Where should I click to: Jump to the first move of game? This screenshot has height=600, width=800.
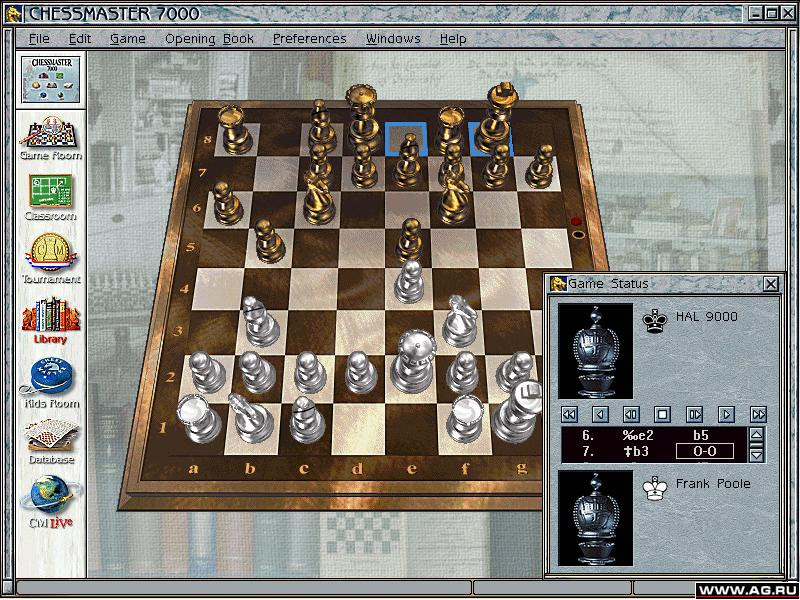tap(569, 414)
